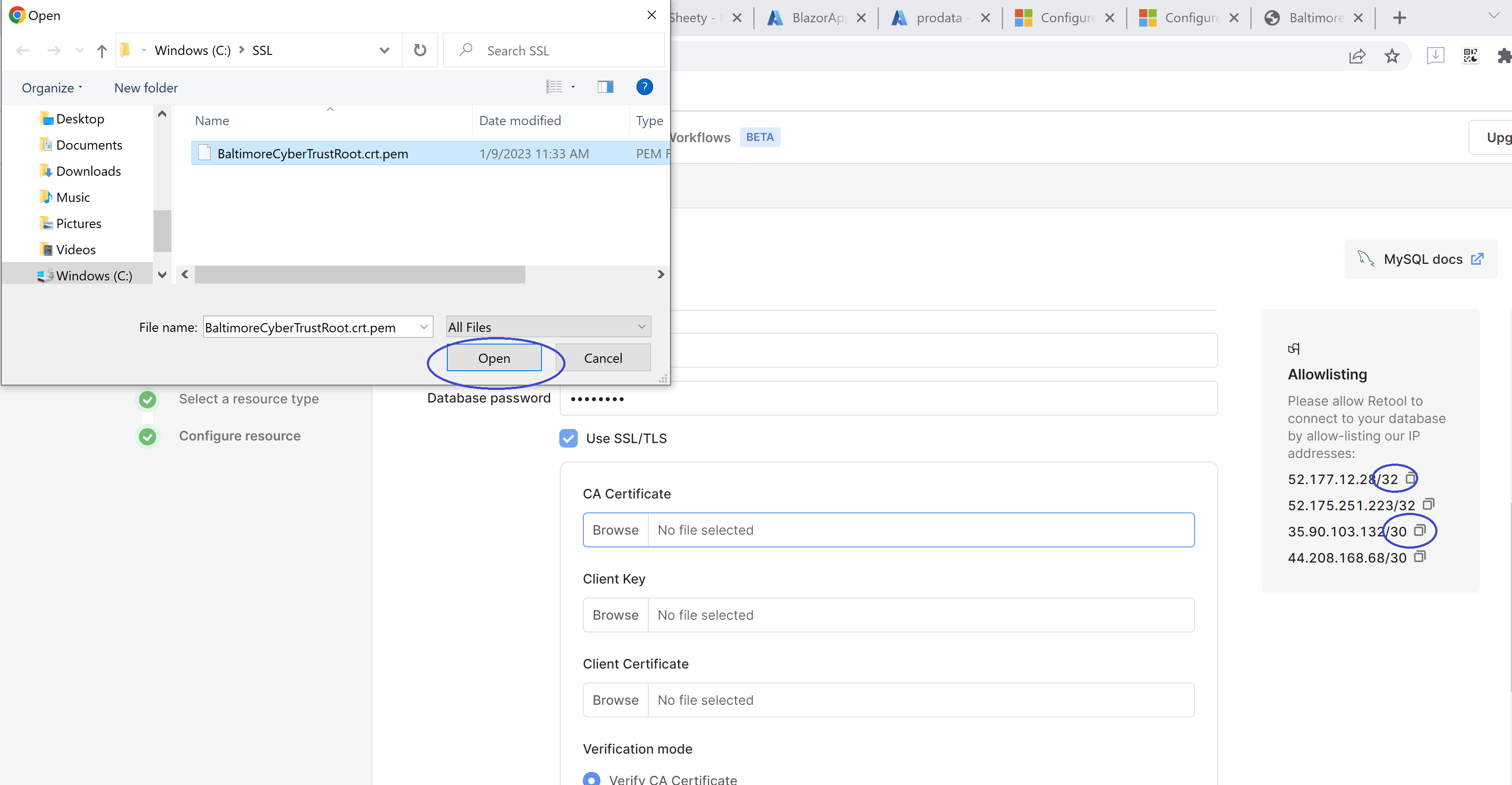
Task: Open Help in the file dialog
Action: [644, 87]
